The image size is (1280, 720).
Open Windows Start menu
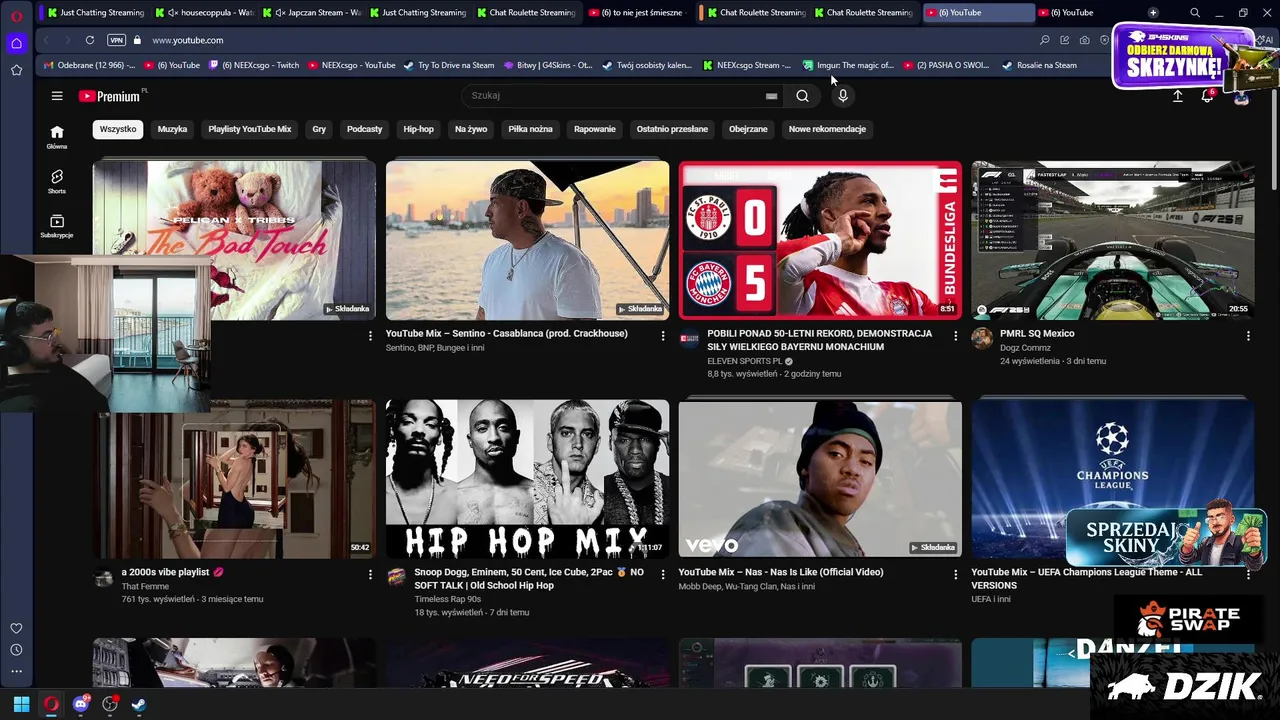(21, 704)
